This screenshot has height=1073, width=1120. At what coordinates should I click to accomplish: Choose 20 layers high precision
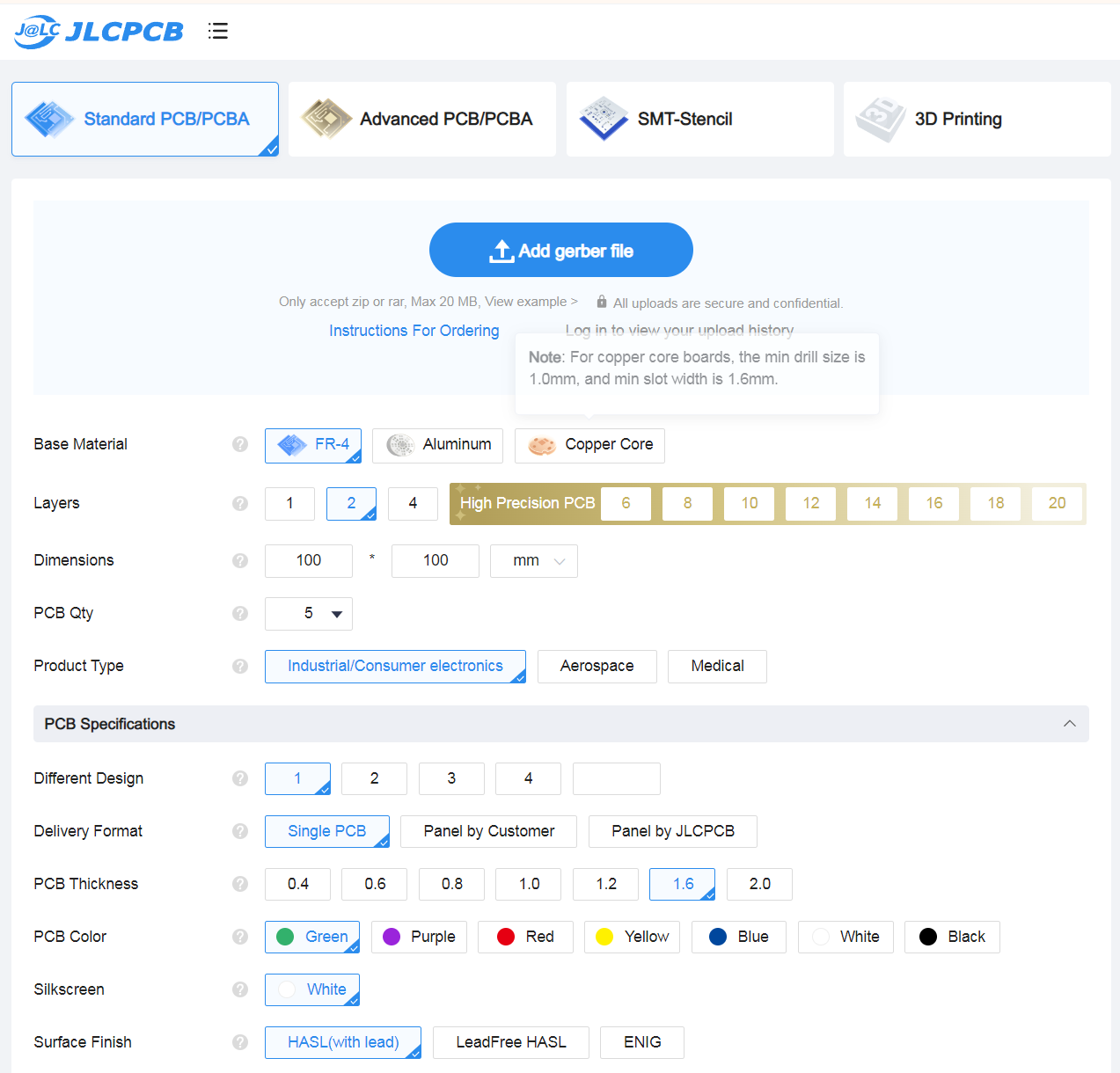pyautogui.click(x=1057, y=504)
